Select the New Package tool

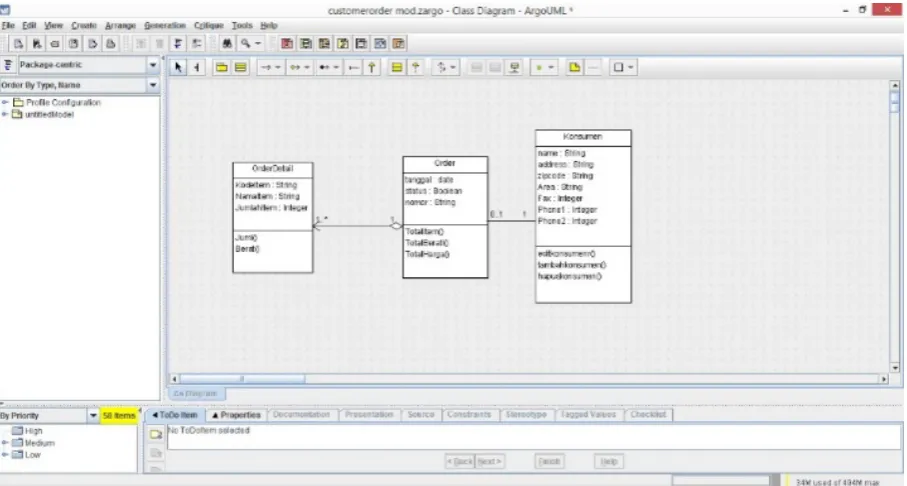pos(222,68)
